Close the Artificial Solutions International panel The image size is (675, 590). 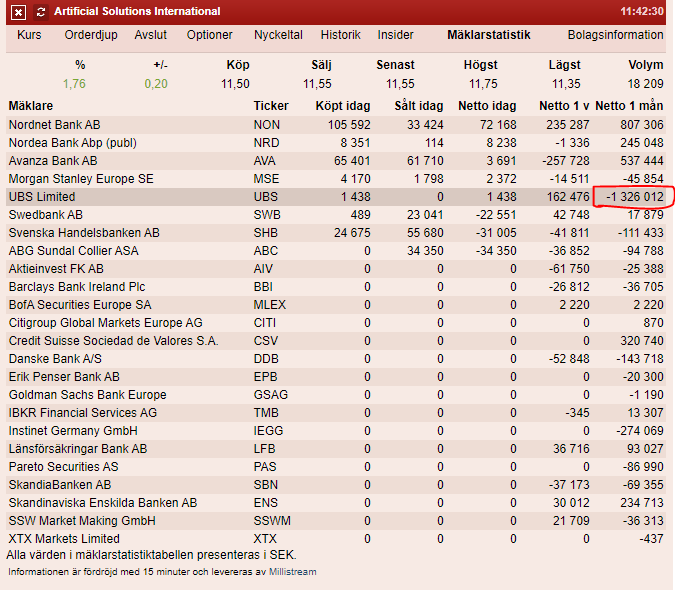(18, 12)
